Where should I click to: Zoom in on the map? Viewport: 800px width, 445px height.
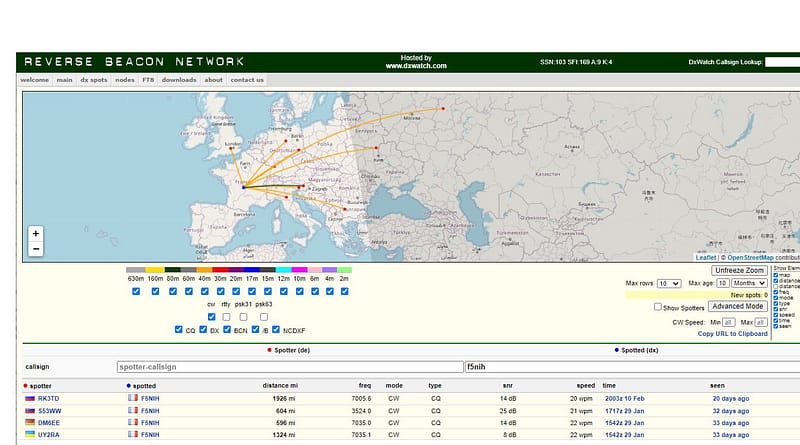tap(36, 233)
